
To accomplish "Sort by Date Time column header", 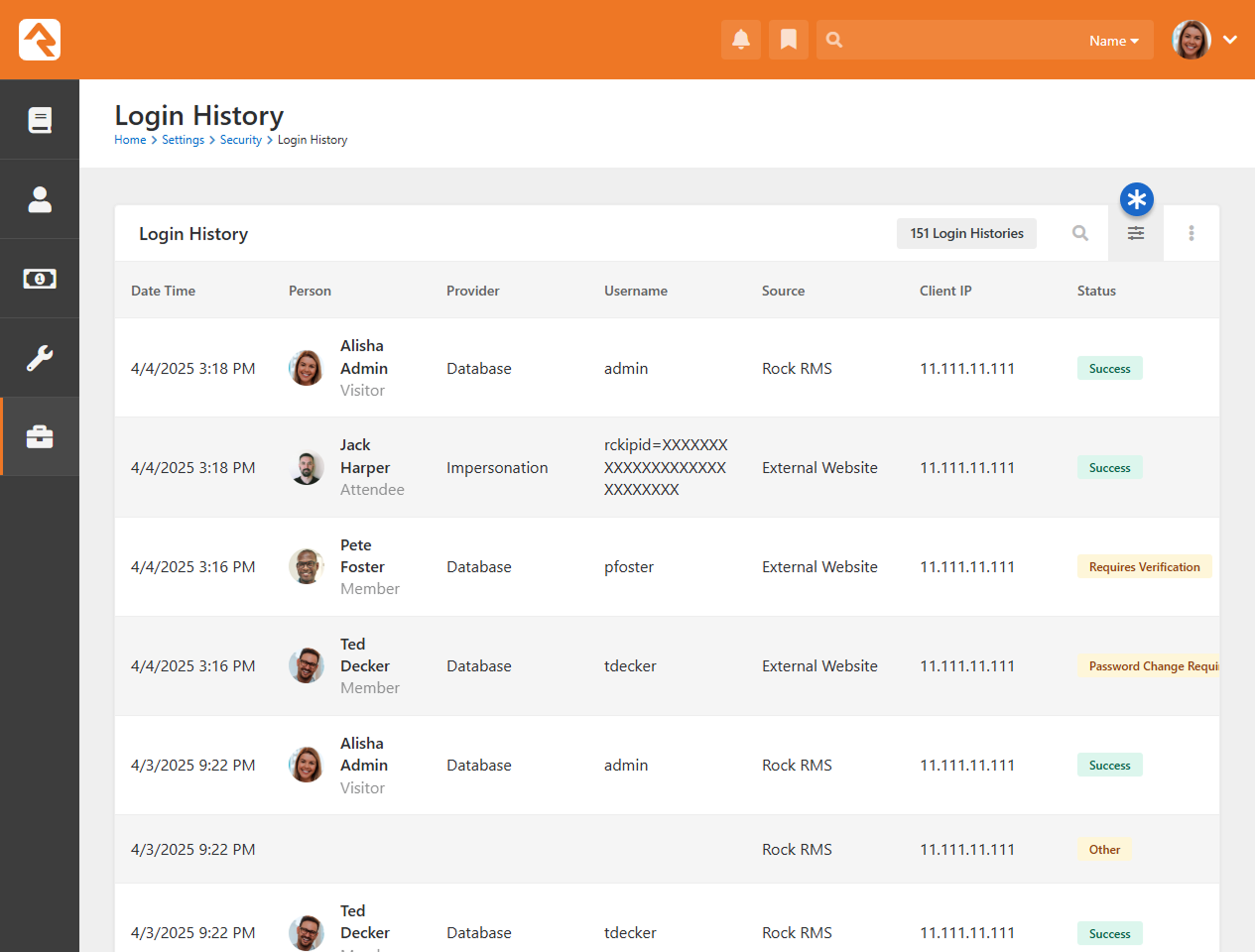I will [163, 291].
